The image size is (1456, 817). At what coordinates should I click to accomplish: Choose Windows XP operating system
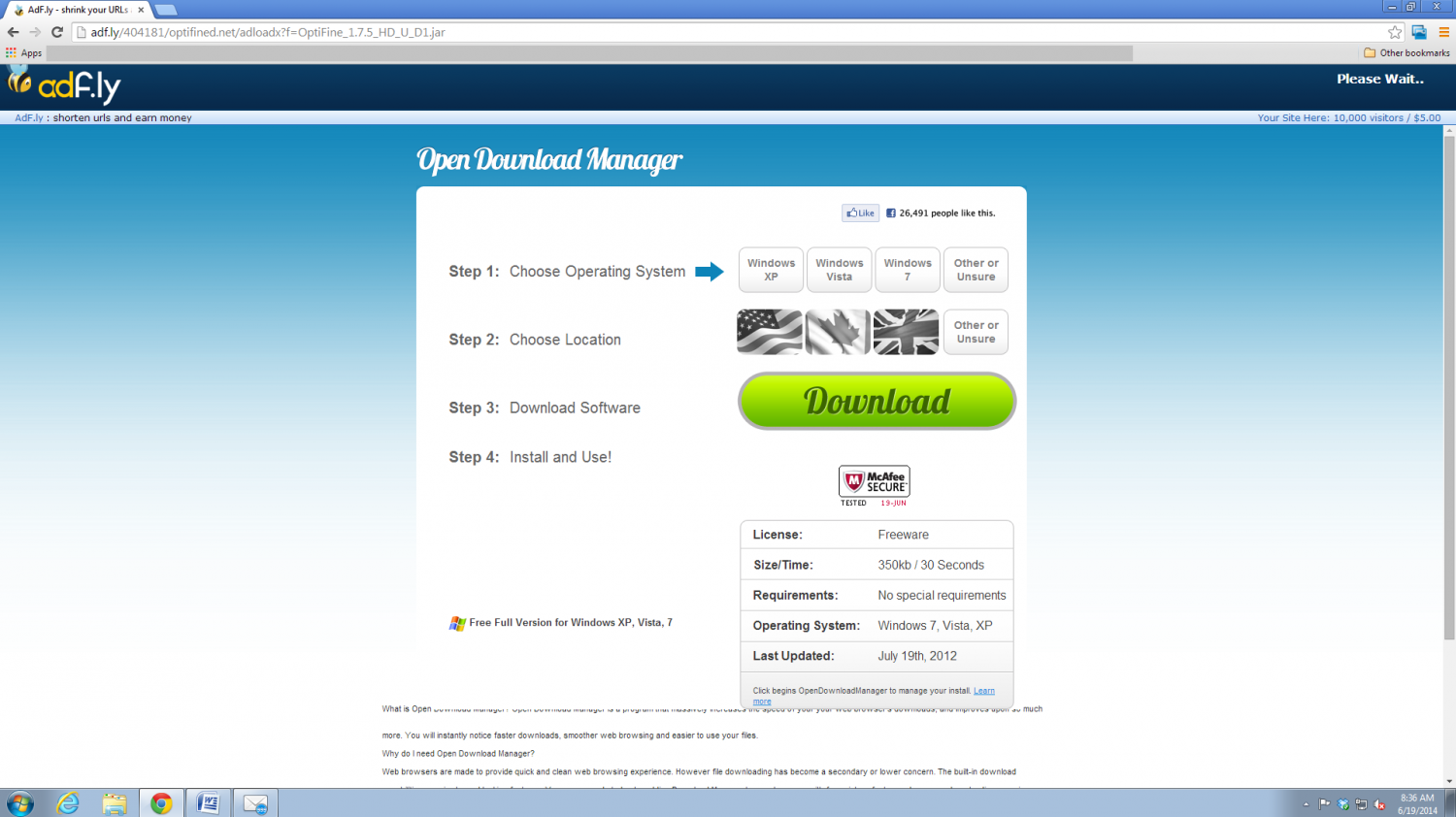pyautogui.click(x=771, y=270)
